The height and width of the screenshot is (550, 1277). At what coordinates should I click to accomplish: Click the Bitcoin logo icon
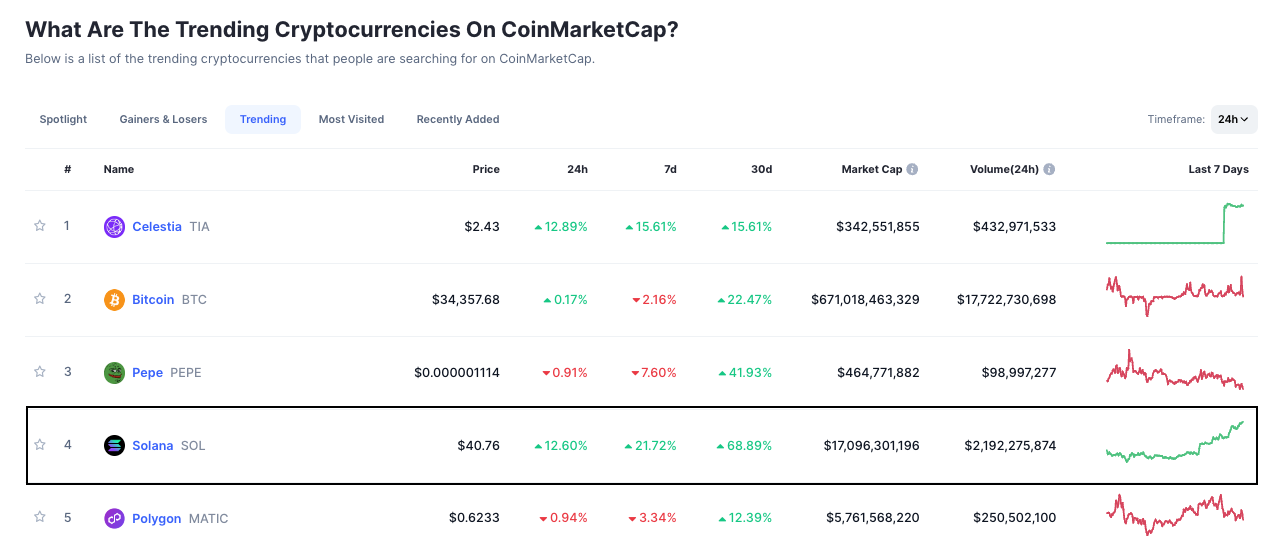114,300
